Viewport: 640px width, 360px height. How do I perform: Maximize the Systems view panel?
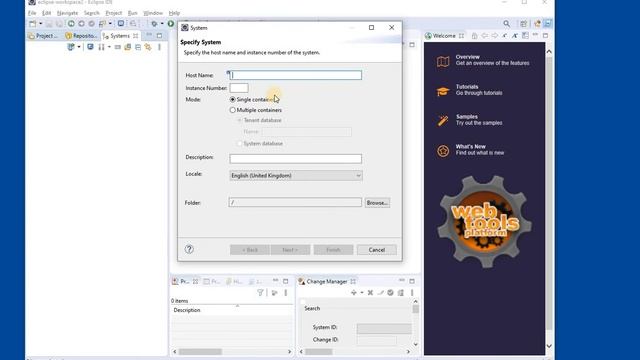pyautogui.click(x=159, y=36)
